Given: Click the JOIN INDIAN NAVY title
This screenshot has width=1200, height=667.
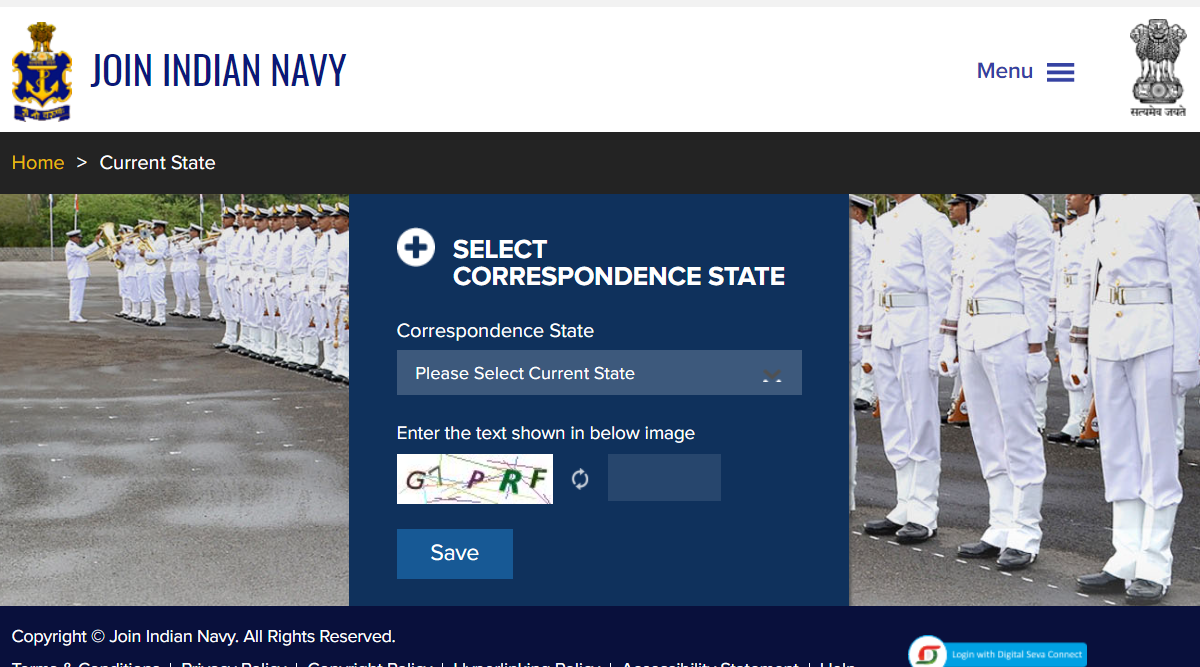Looking at the screenshot, I should click(218, 70).
